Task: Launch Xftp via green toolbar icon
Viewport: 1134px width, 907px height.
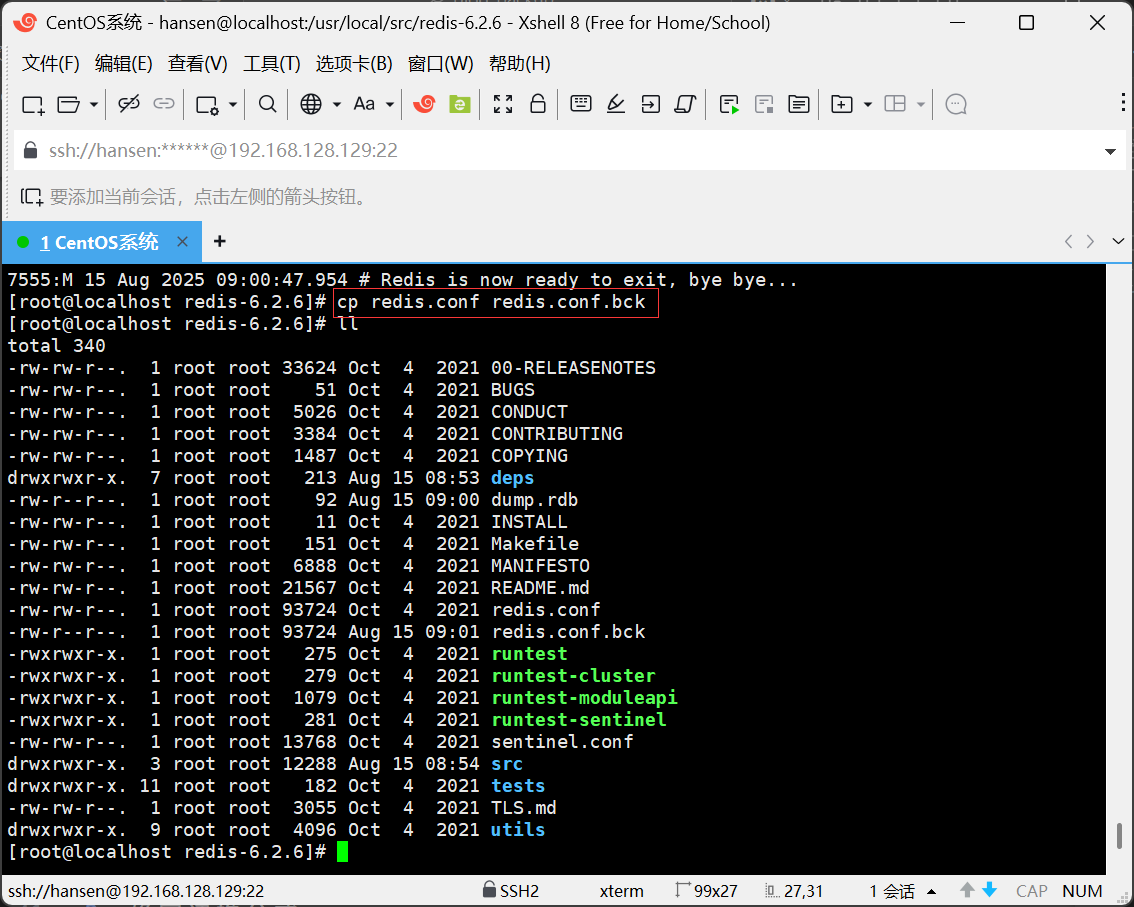Action: [x=459, y=104]
